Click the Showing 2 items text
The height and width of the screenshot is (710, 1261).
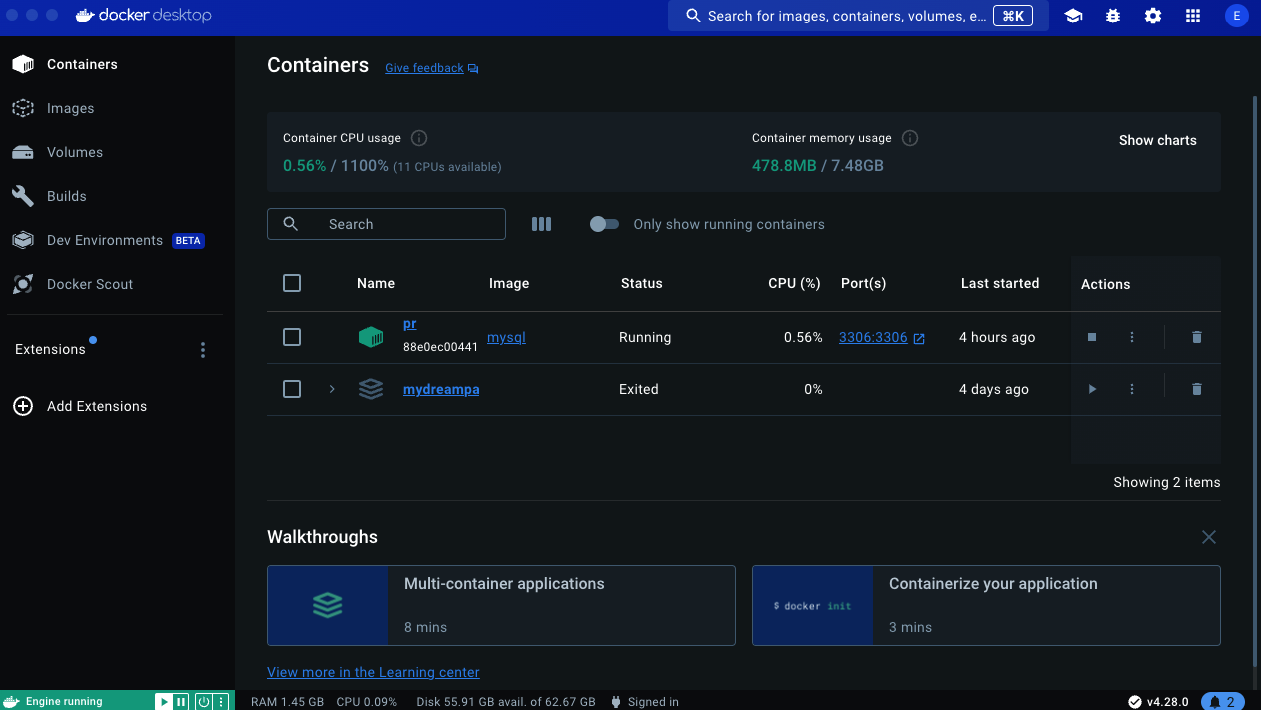(1167, 482)
